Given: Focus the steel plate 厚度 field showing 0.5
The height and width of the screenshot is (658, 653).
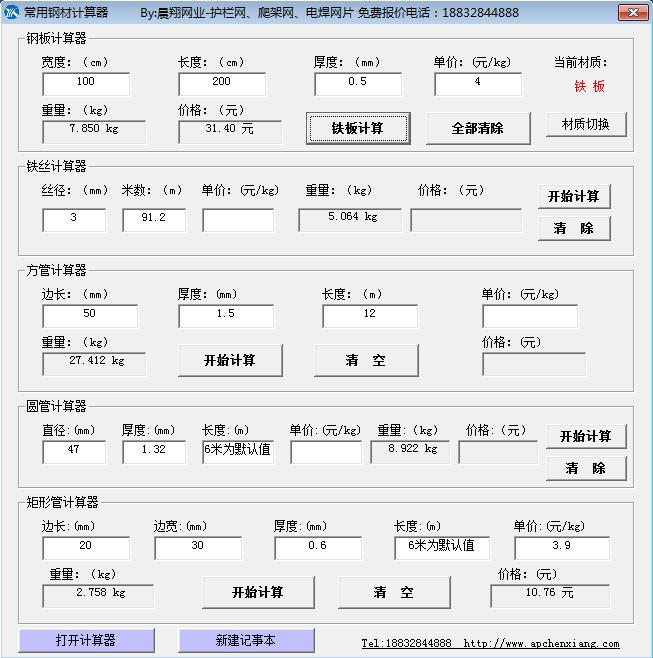Looking at the screenshot, I should 358,84.
